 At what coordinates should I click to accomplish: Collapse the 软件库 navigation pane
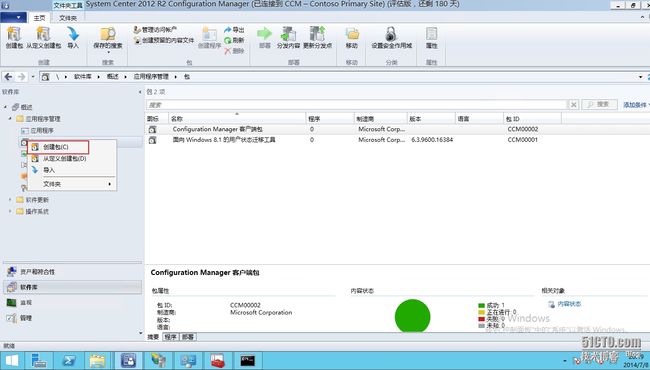pos(140,92)
